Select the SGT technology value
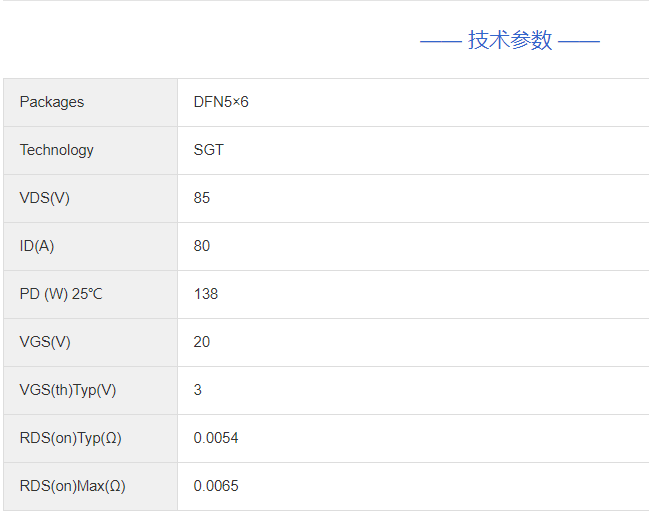Image resolution: width=649 pixels, height=513 pixels. tap(209, 150)
